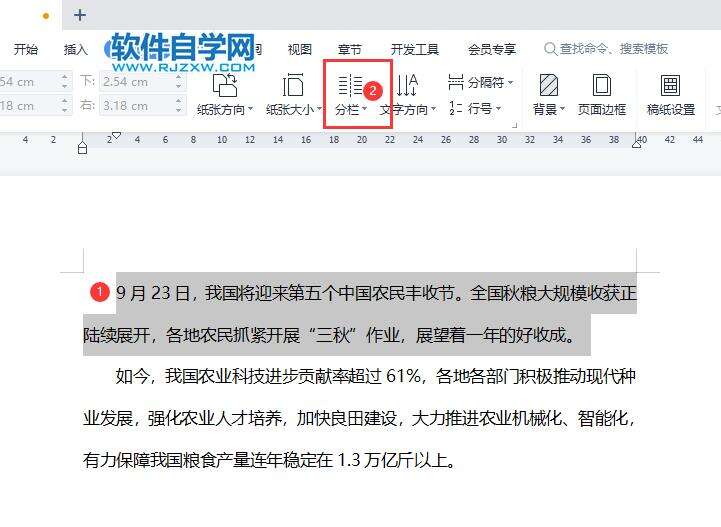Open the 背景 background icon
The height and width of the screenshot is (527, 721).
coord(549,86)
